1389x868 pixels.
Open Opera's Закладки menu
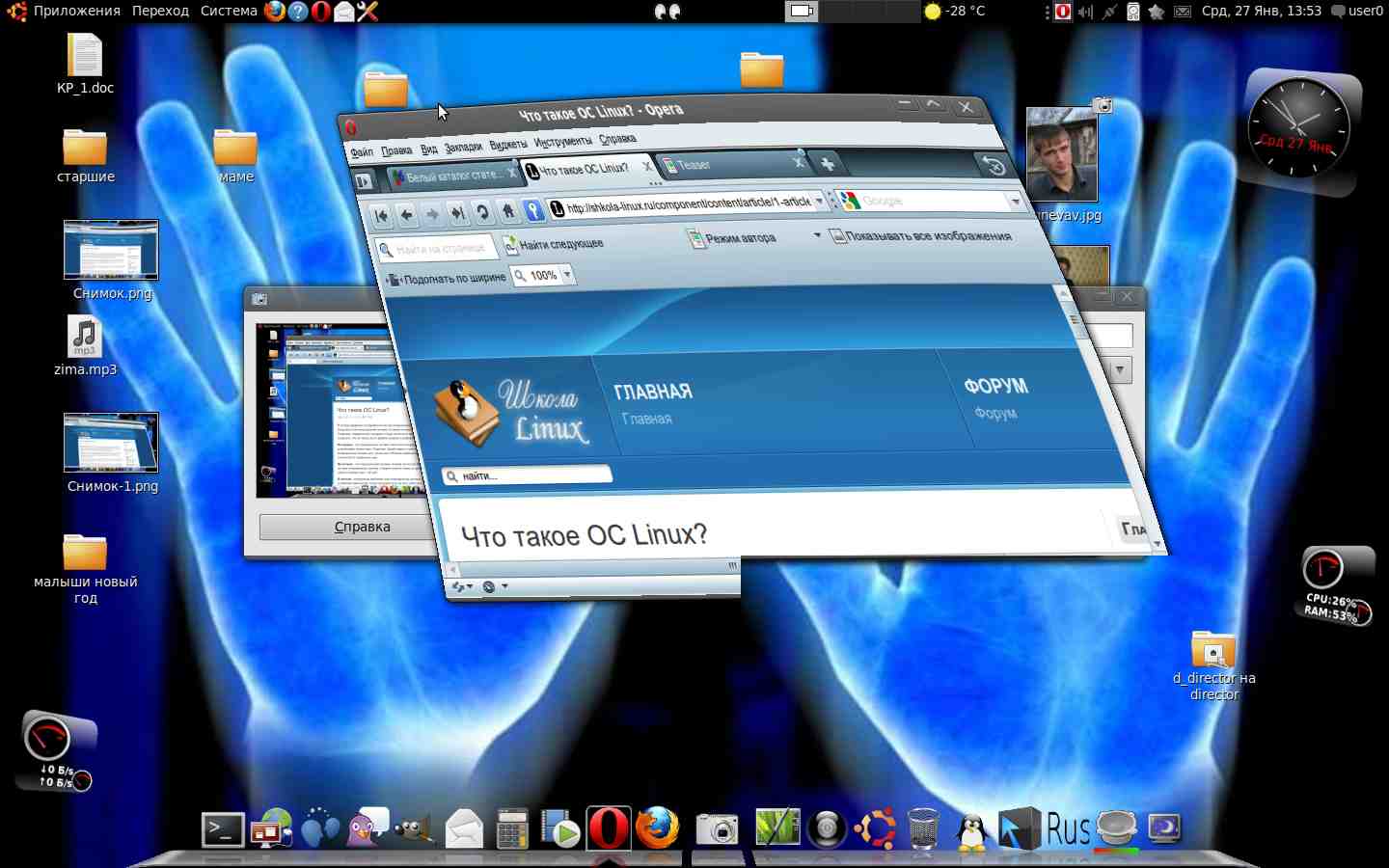click(x=464, y=147)
